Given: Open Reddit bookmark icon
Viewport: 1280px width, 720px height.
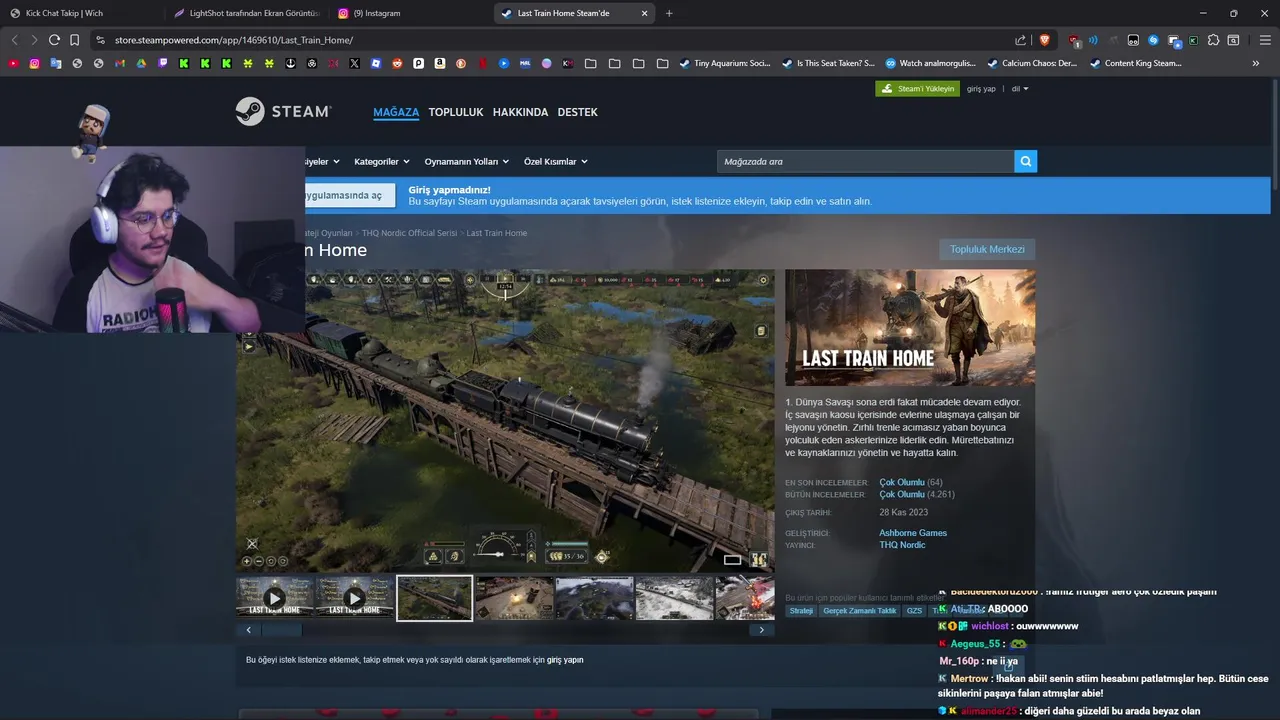Looking at the screenshot, I should click(x=397, y=63).
